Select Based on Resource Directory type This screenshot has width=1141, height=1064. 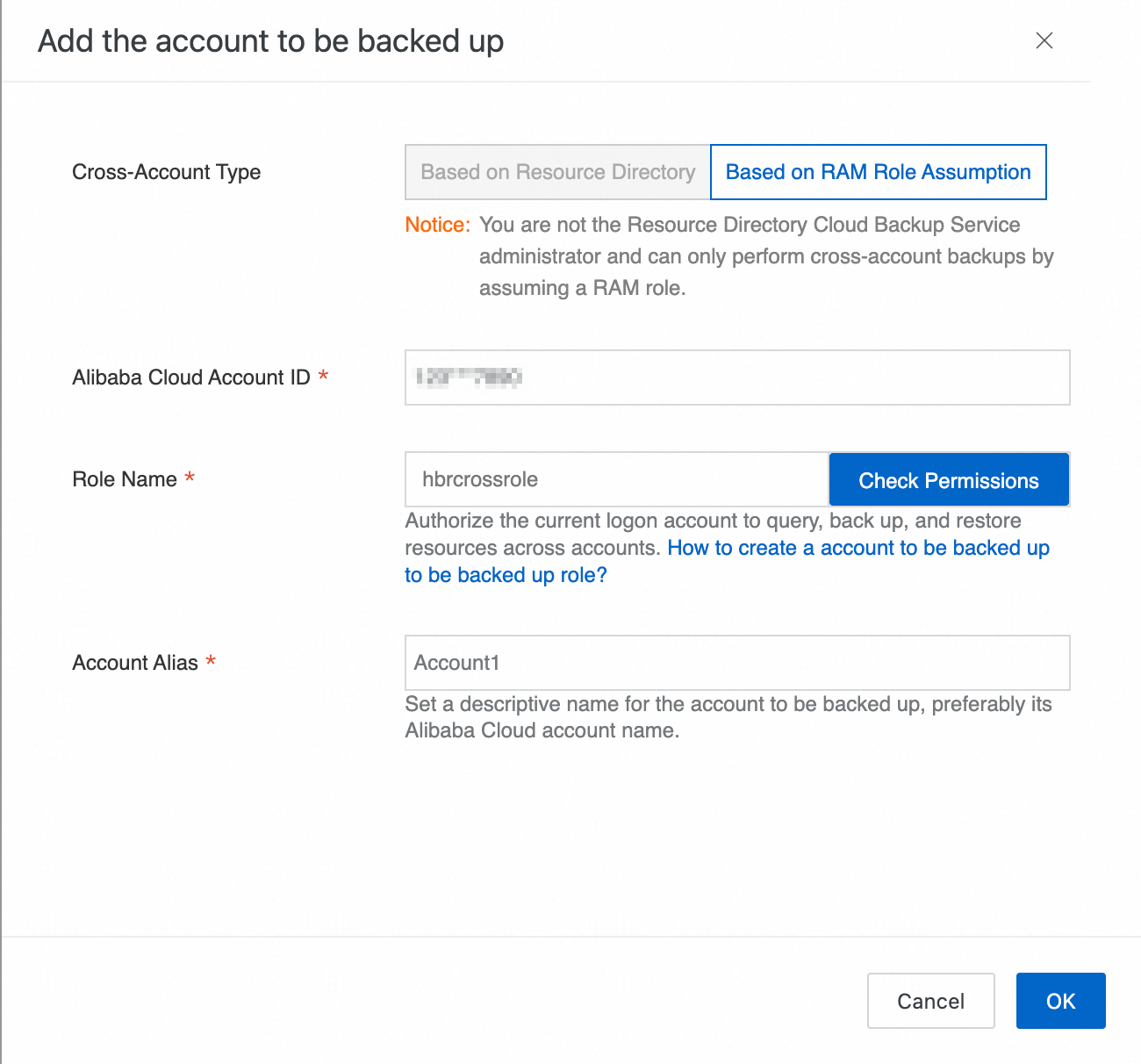pyautogui.click(x=557, y=172)
